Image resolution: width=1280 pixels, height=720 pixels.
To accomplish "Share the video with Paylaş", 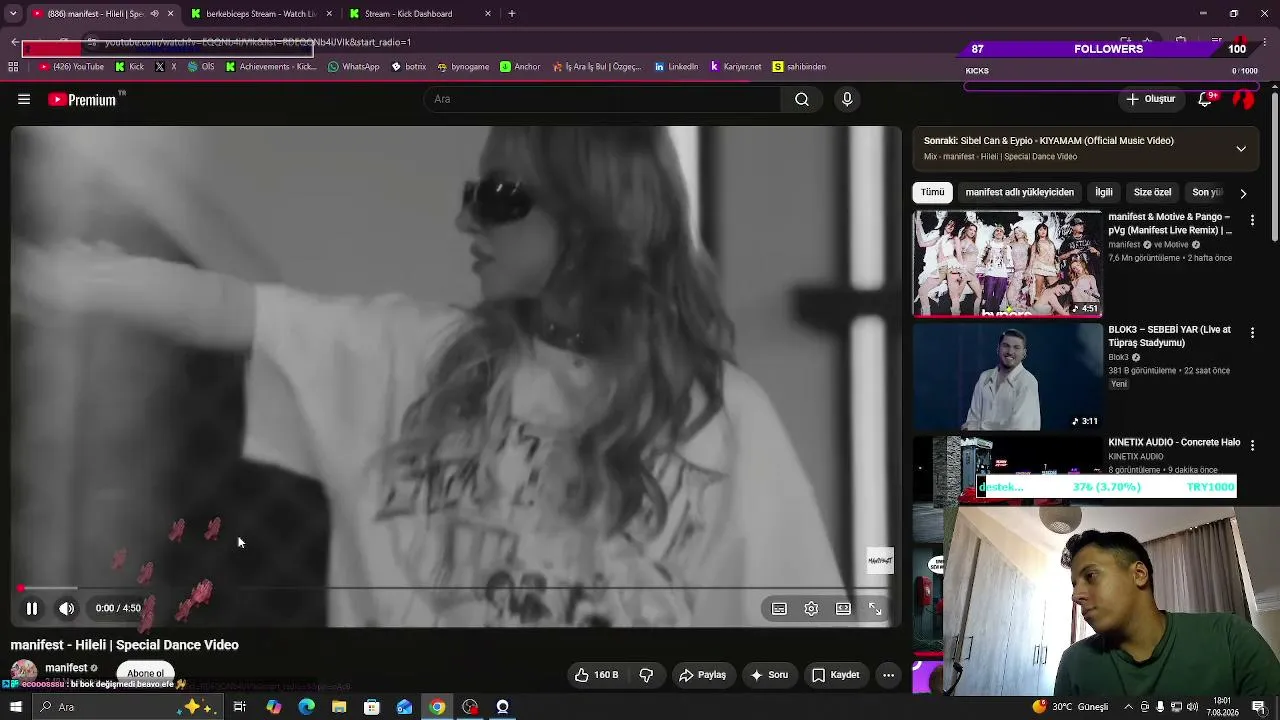I will [703, 675].
